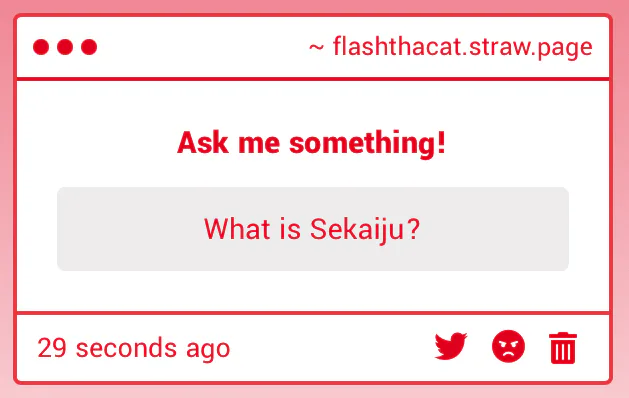Click the first red window dot
Image resolution: width=629 pixels, height=398 pixels.
[x=41, y=47]
